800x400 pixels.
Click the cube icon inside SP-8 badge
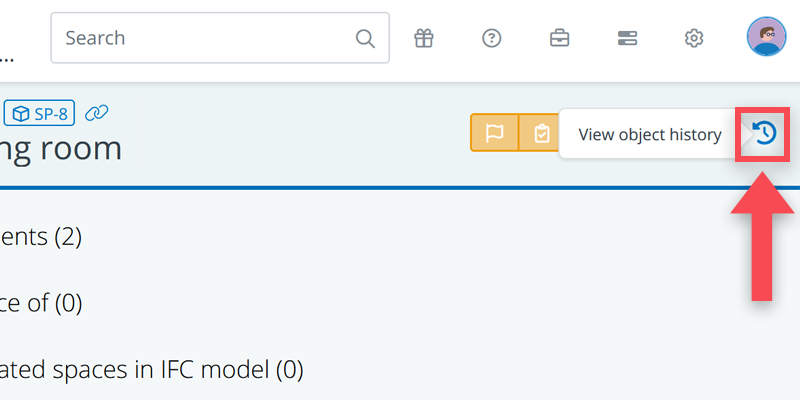coord(21,114)
